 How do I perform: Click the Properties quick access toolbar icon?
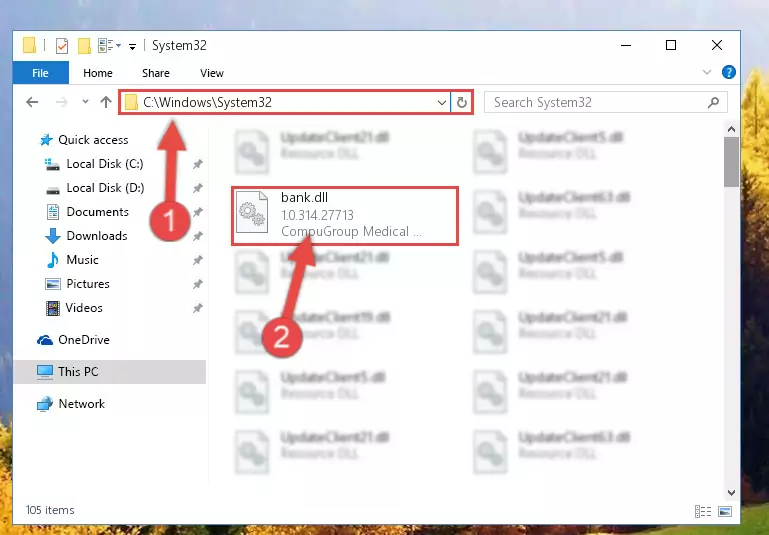(x=62, y=46)
